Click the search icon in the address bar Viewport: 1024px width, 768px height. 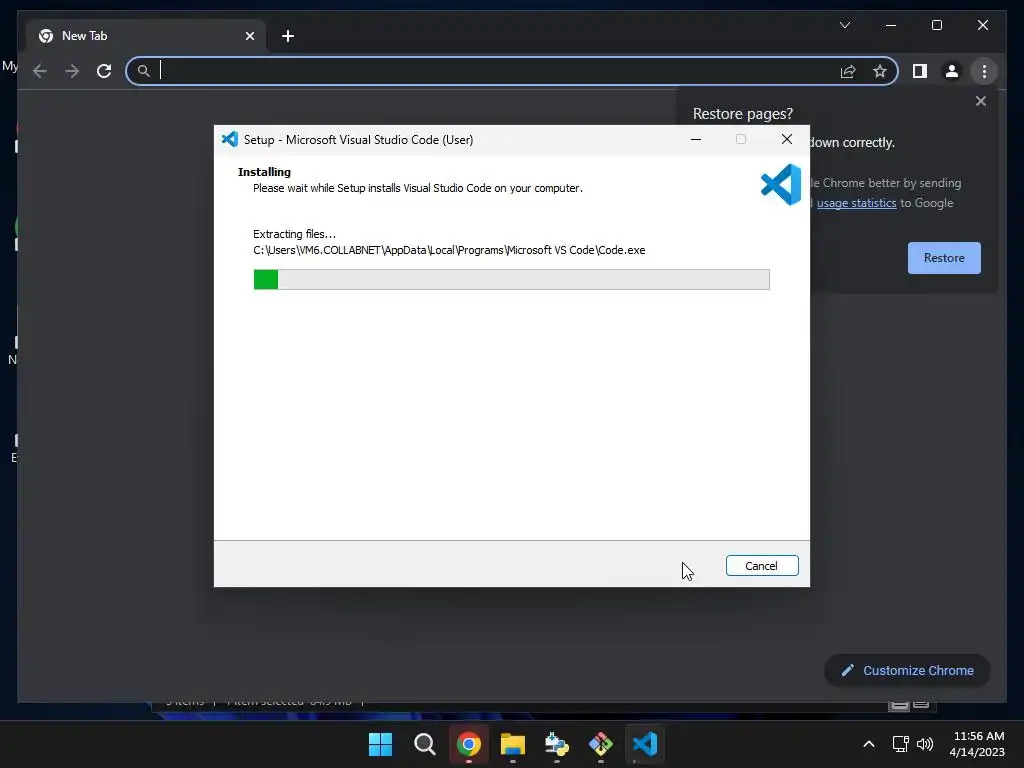(x=144, y=71)
